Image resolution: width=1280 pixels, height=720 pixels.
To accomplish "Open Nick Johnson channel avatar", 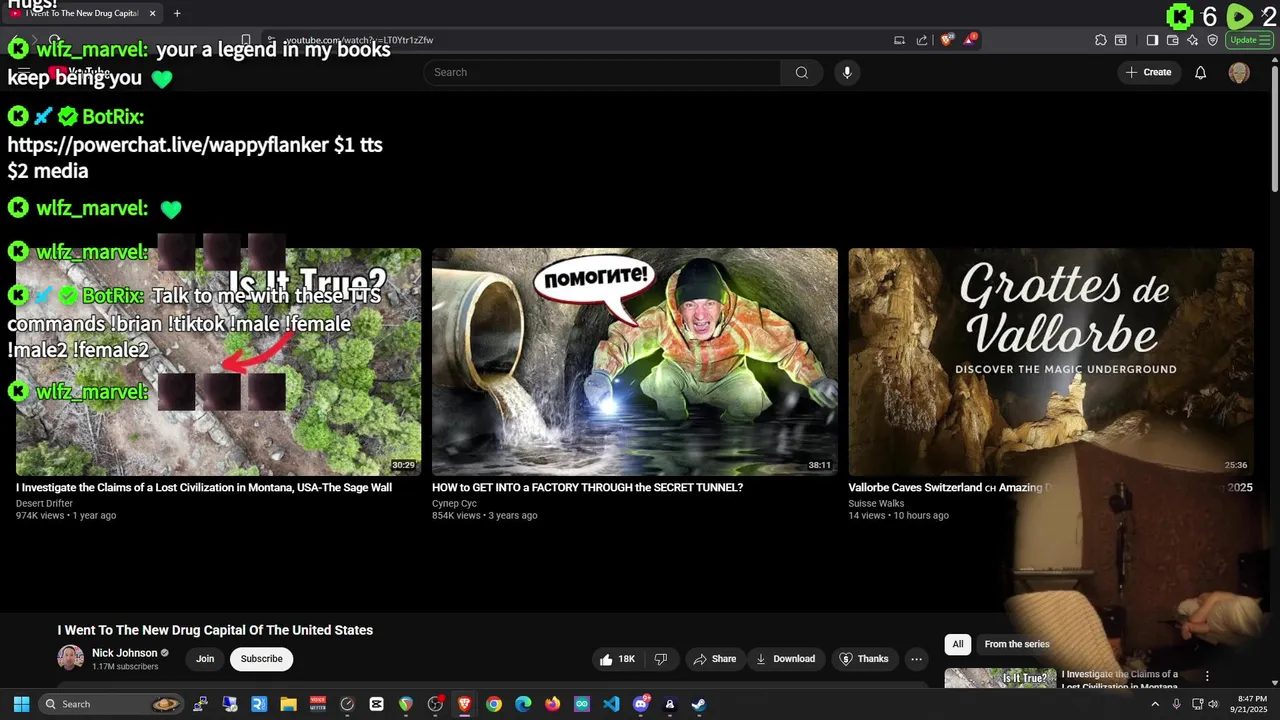I will tap(71, 658).
